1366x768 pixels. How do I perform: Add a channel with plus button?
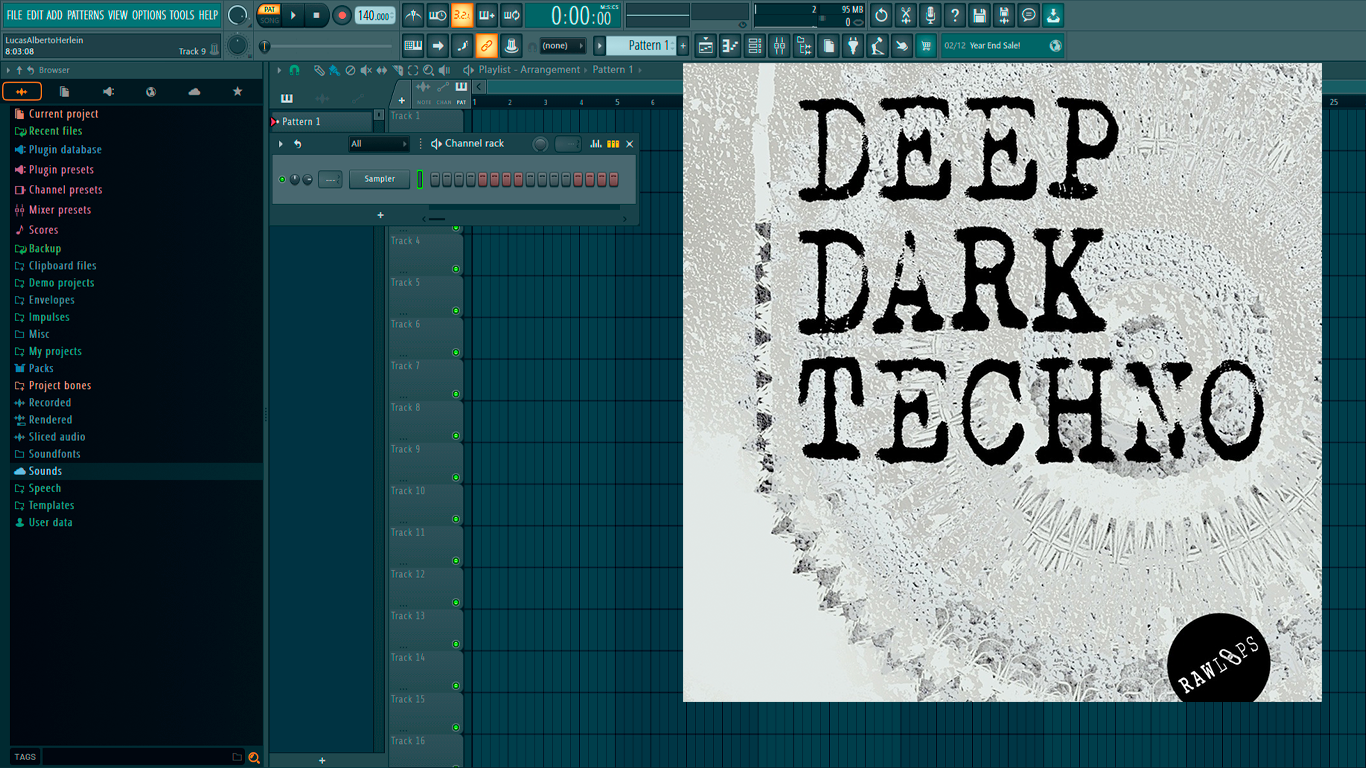click(380, 215)
